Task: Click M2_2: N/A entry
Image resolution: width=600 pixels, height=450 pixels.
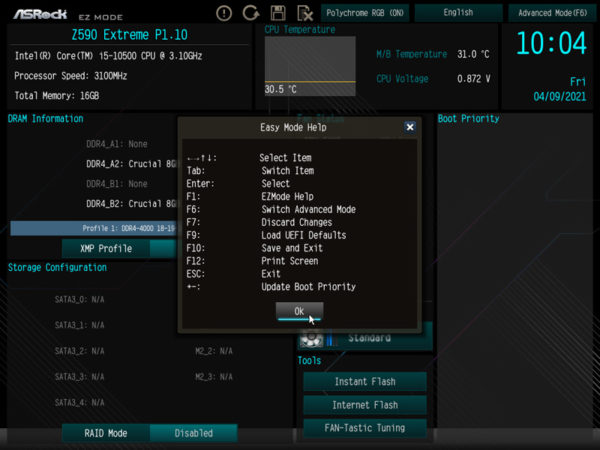Action: click(x=214, y=351)
